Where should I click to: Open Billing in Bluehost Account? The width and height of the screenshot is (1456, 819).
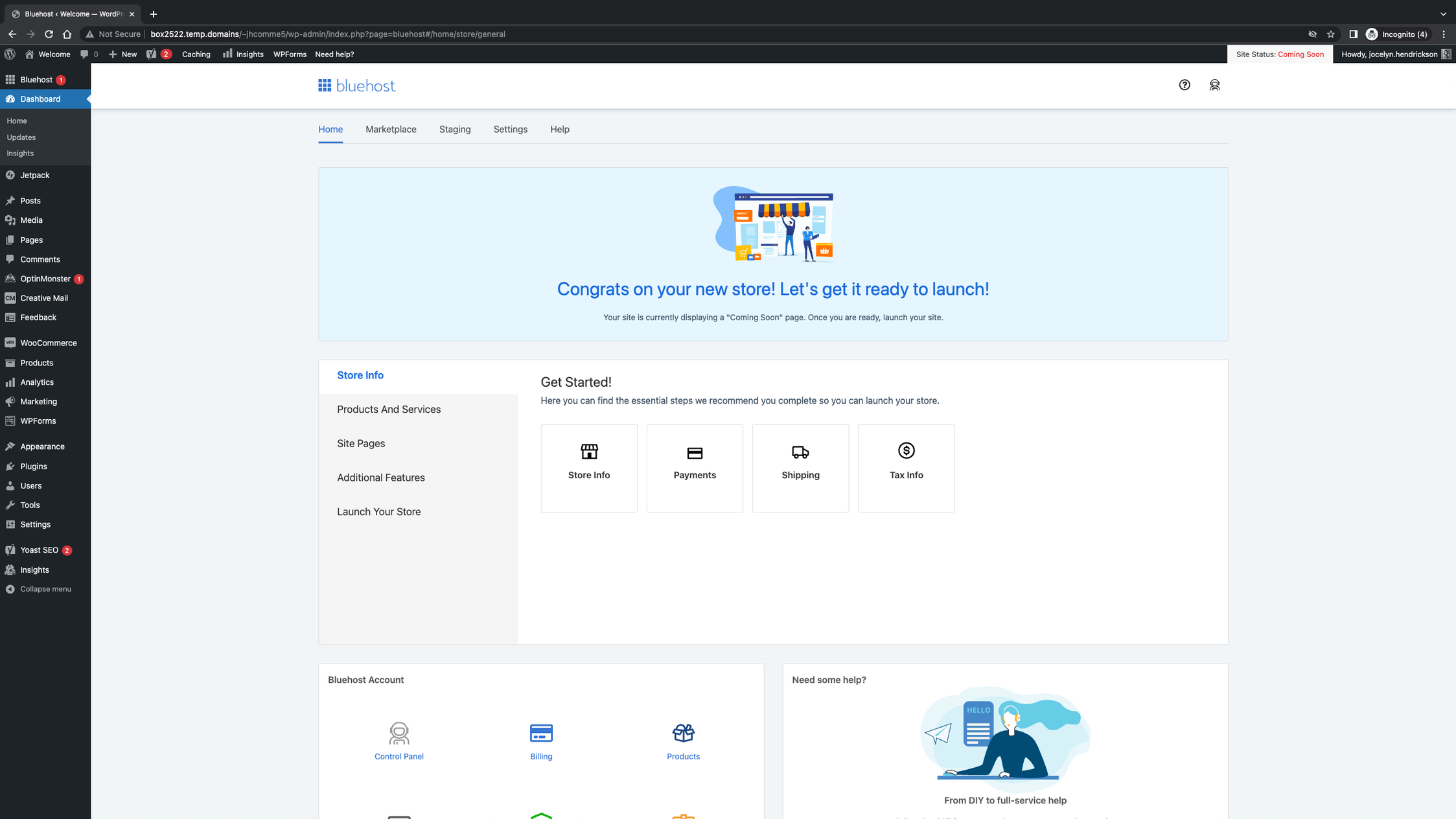click(541, 741)
